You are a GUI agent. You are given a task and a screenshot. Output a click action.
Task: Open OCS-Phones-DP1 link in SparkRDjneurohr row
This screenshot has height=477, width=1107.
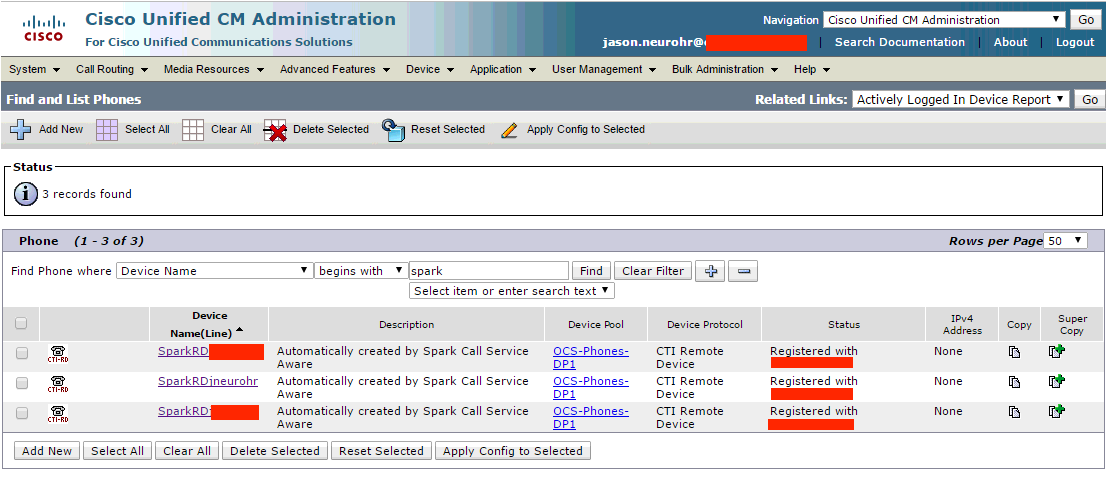pyautogui.click(x=590, y=387)
